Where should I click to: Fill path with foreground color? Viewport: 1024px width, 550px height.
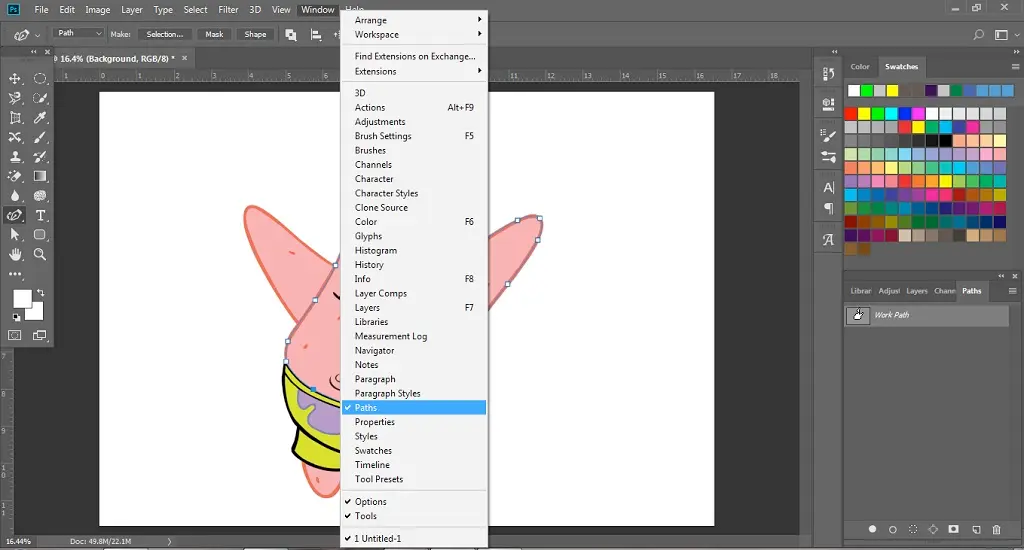click(x=872, y=529)
